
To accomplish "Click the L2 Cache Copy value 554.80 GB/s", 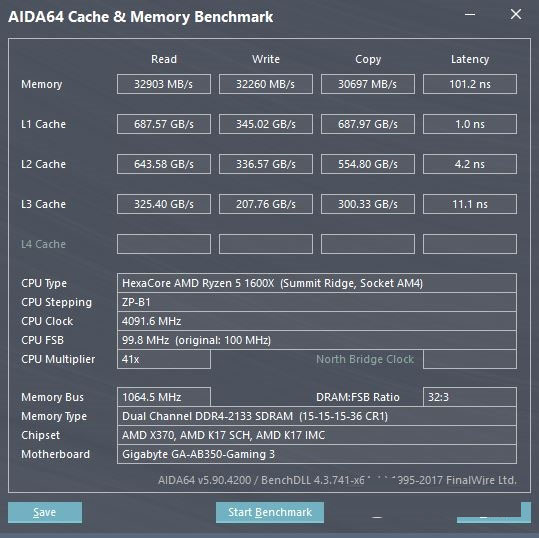I will [x=368, y=164].
